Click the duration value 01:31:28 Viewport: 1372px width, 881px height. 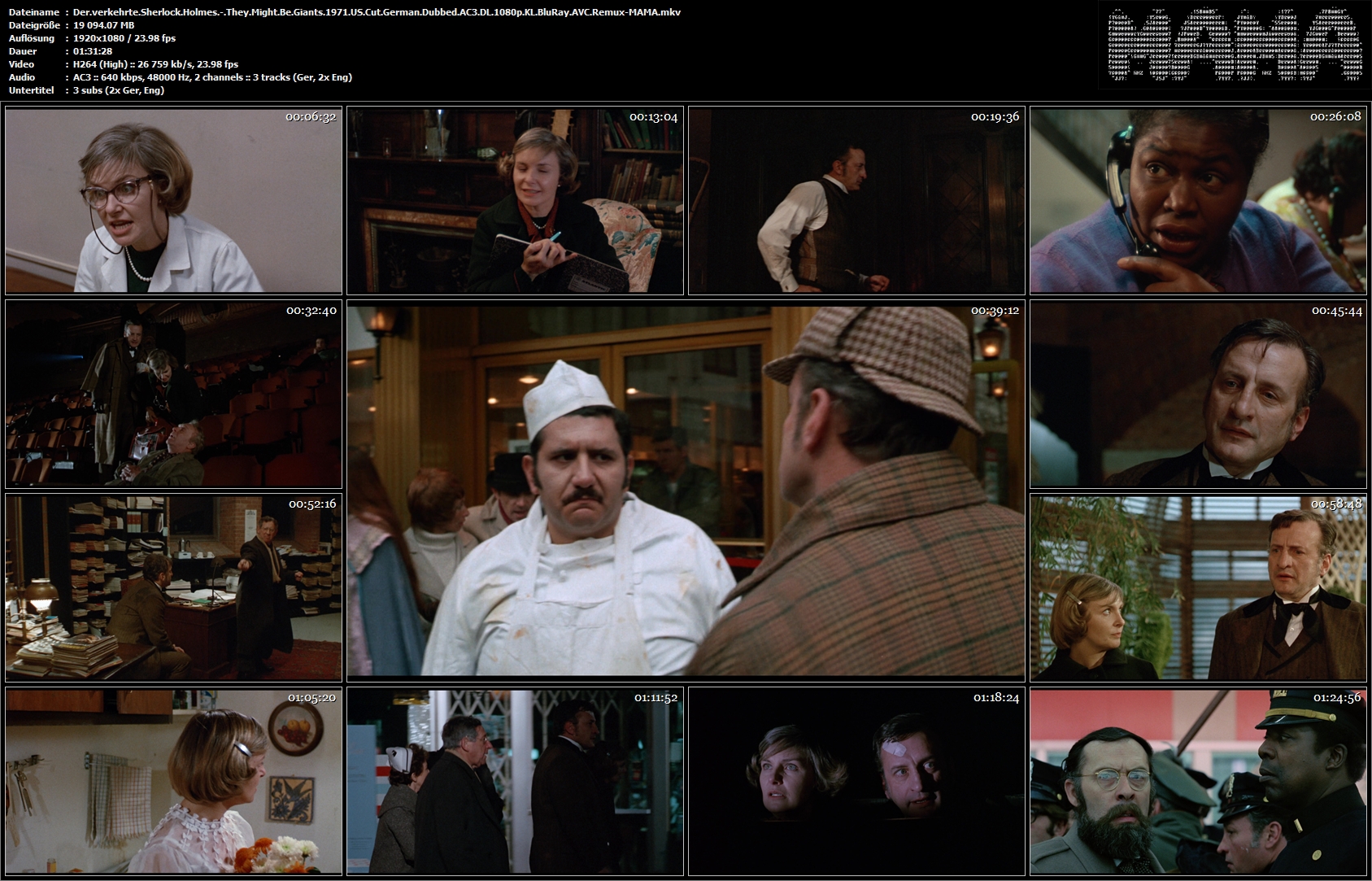[93, 51]
